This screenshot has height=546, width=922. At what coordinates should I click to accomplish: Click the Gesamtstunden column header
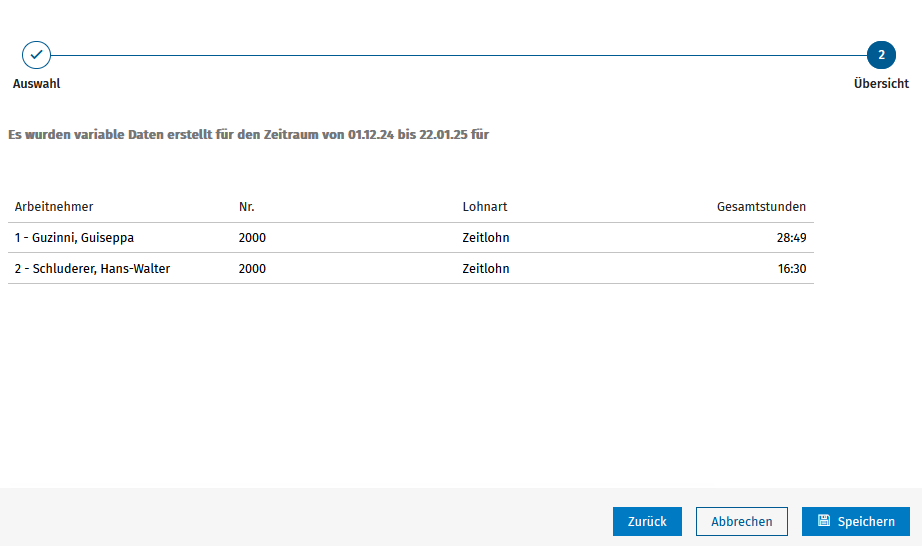click(x=761, y=207)
